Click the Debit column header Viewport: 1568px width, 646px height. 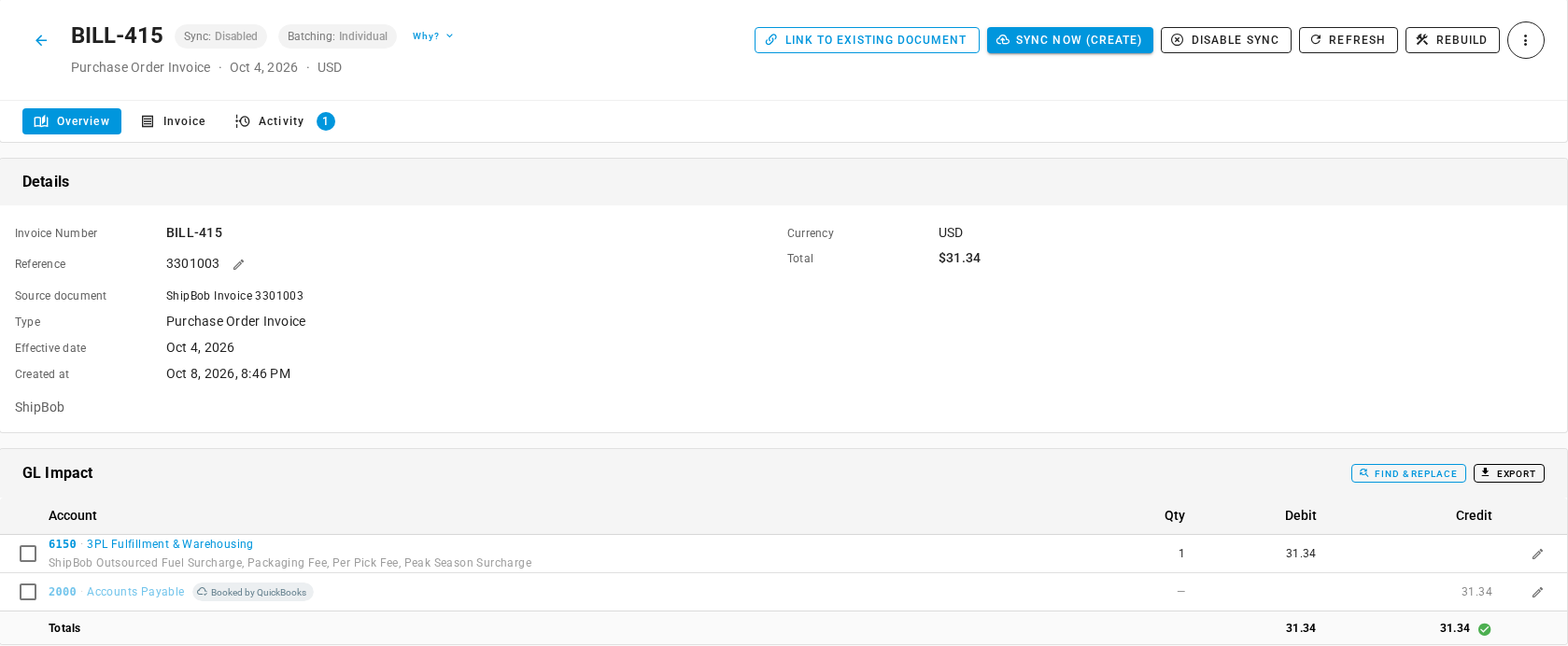[1300, 515]
